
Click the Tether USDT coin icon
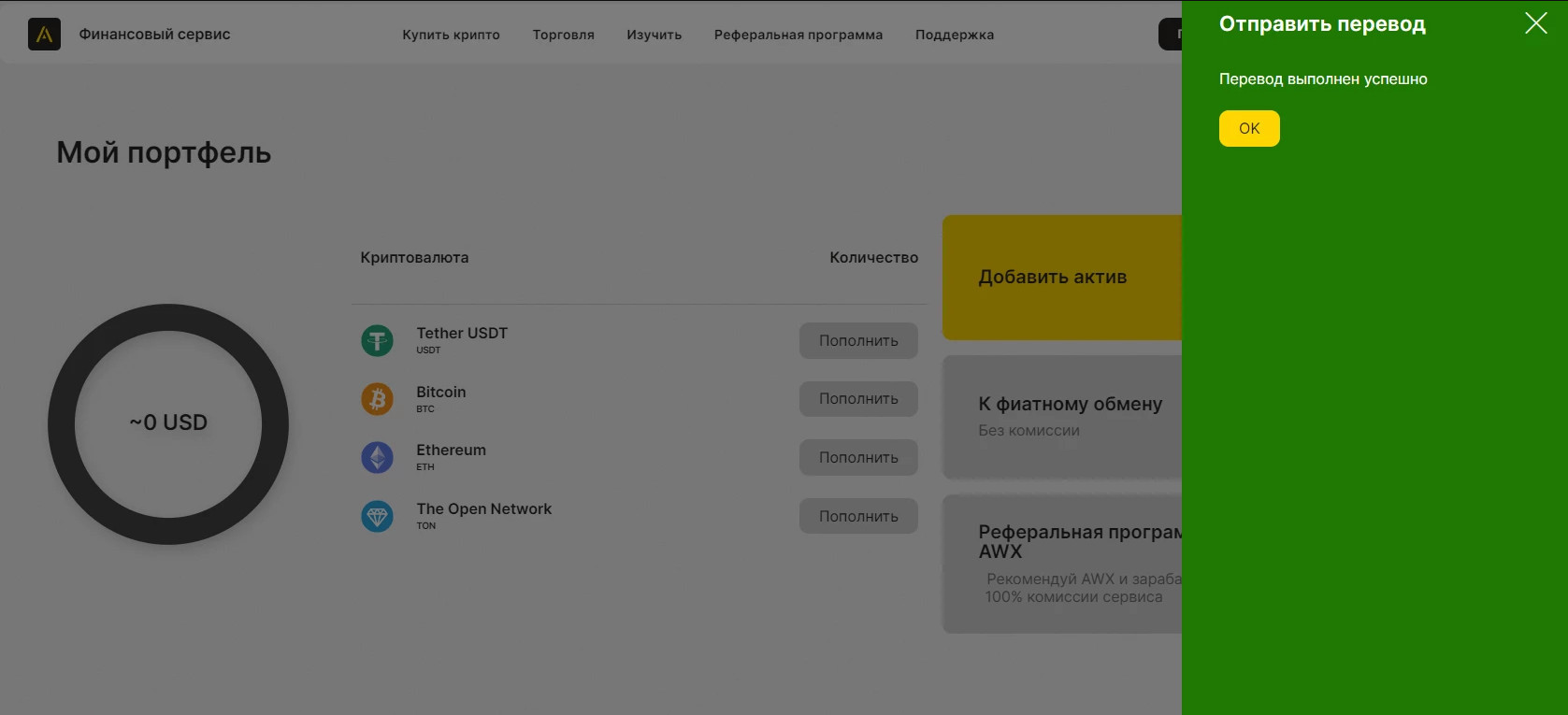[x=378, y=340]
